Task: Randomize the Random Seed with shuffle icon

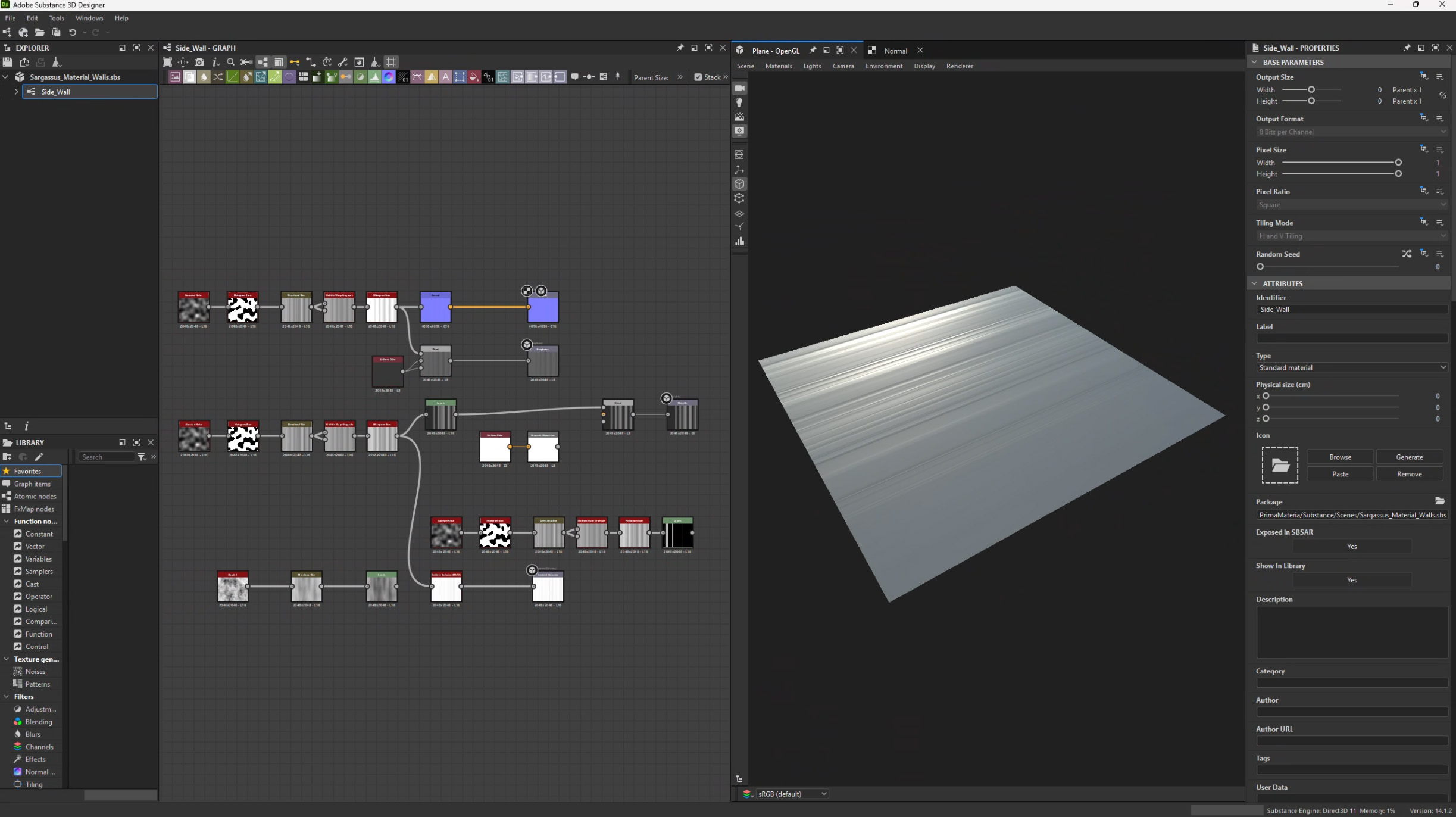Action: (1407, 254)
